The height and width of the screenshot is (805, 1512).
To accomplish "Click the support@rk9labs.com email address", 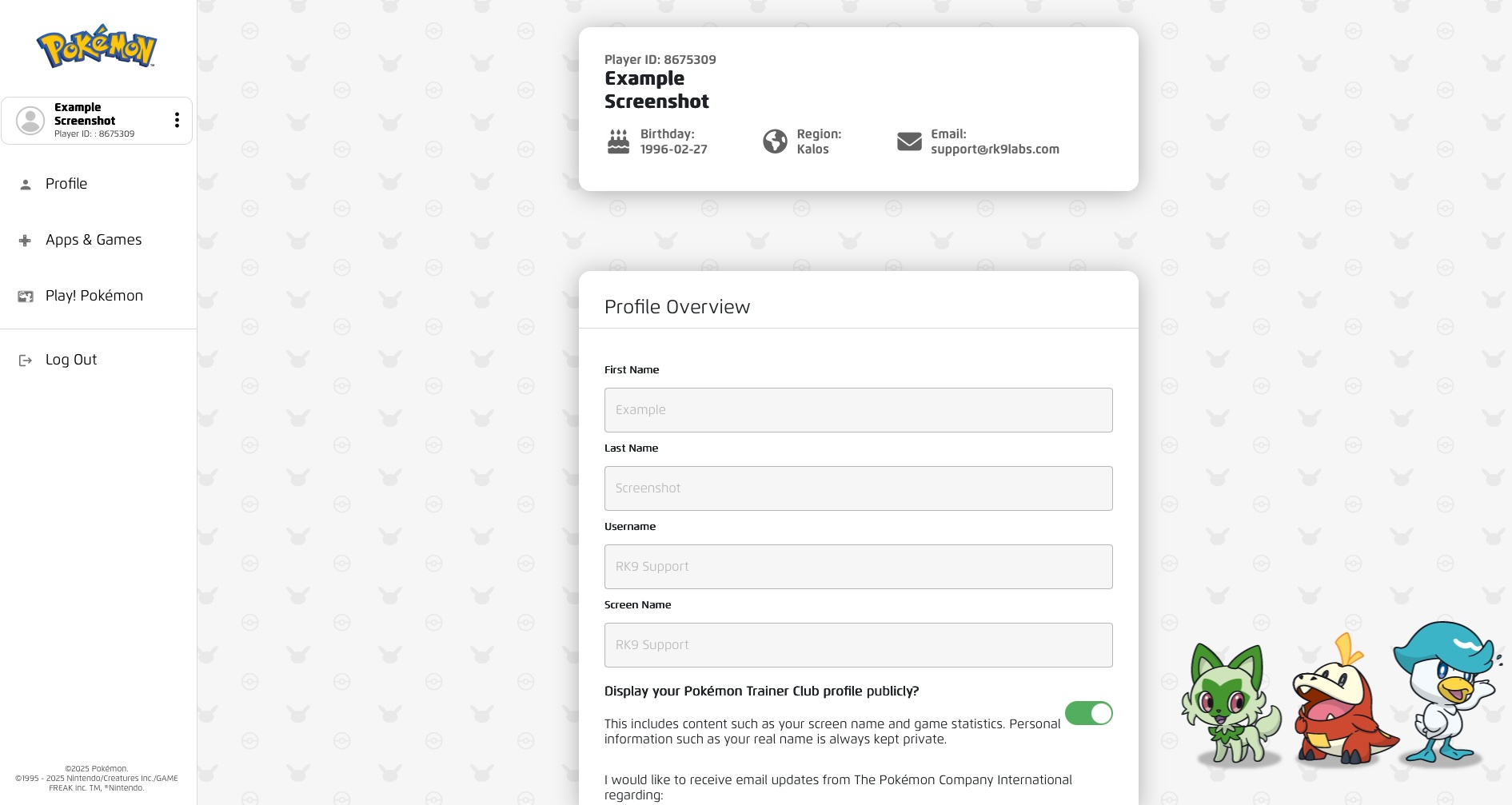I will point(995,149).
